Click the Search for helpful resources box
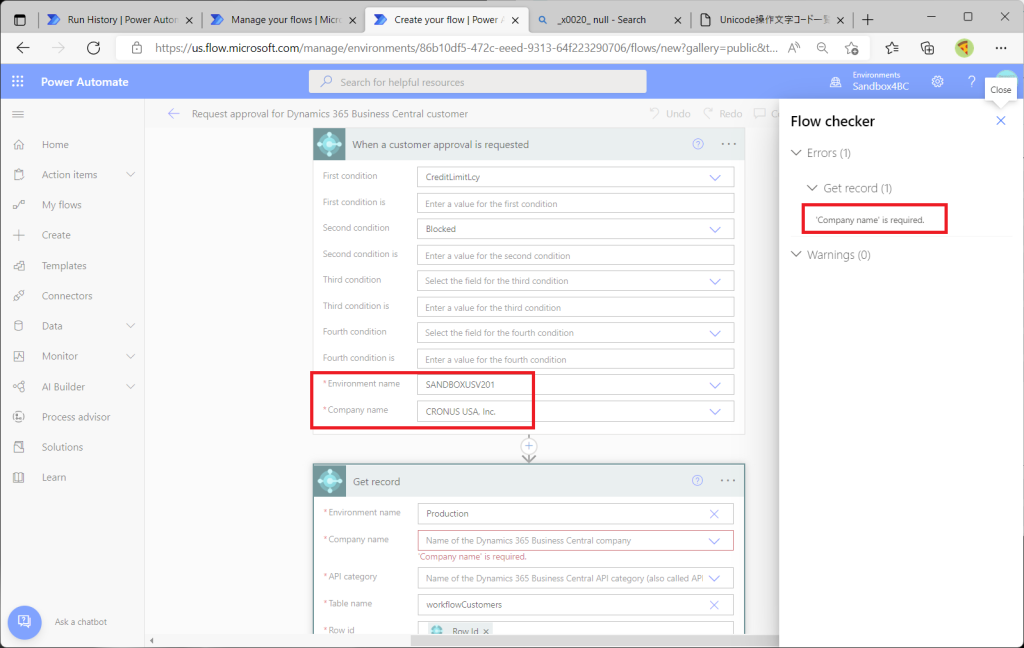This screenshot has width=1024, height=648. 477,82
